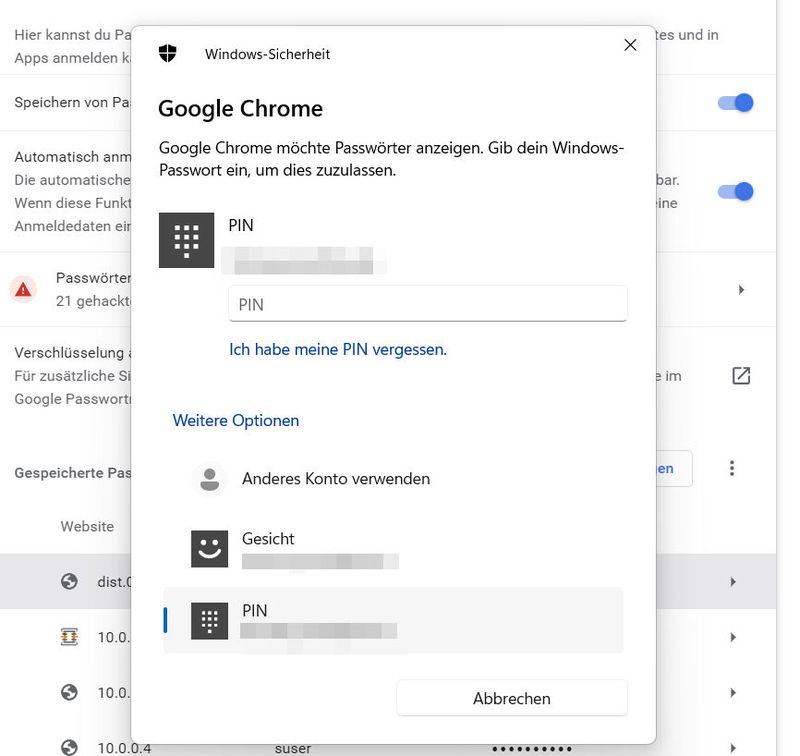Click the orange site icon of 10.0. entry
Image resolution: width=800 pixels, height=756 pixels.
69,637
